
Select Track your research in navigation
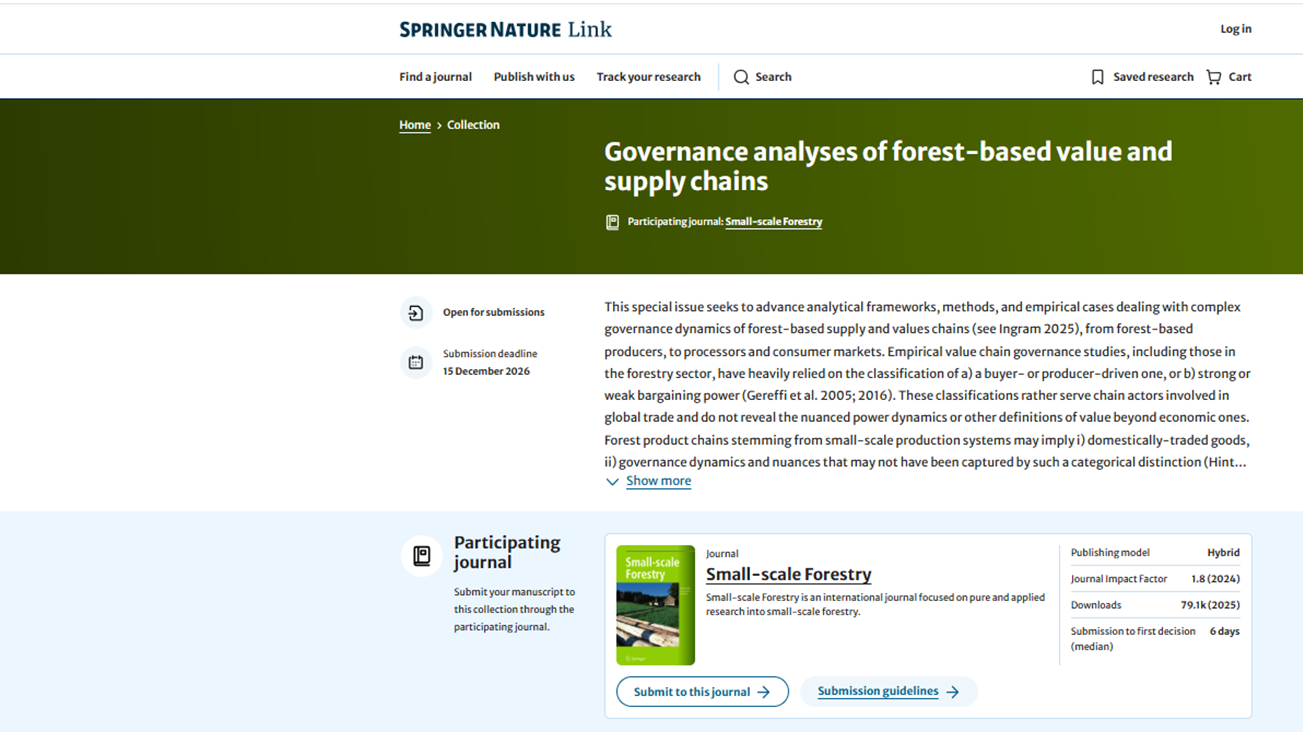pos(648,77)
